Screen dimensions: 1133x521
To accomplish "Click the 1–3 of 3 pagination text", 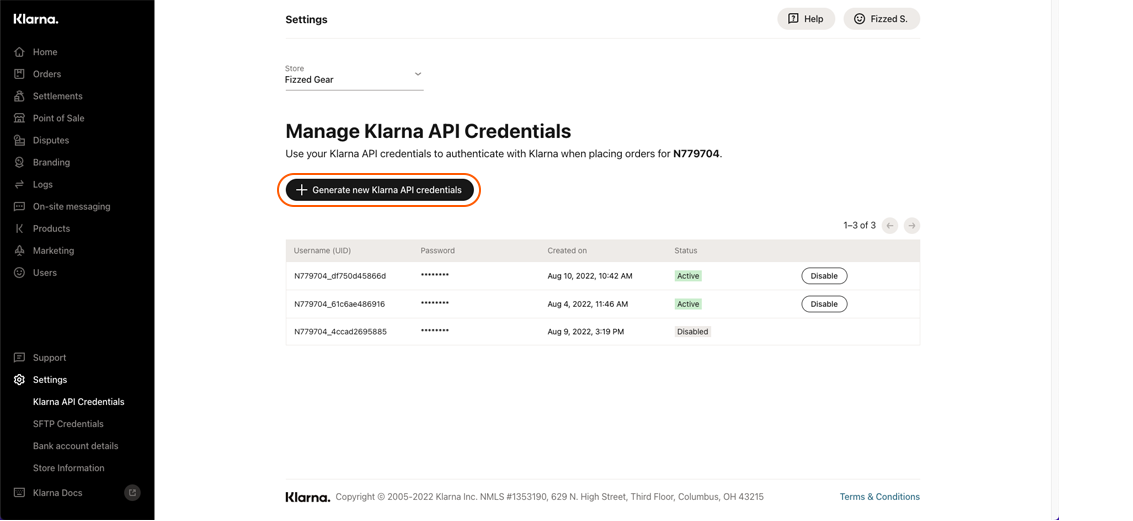I will point(859,225).
